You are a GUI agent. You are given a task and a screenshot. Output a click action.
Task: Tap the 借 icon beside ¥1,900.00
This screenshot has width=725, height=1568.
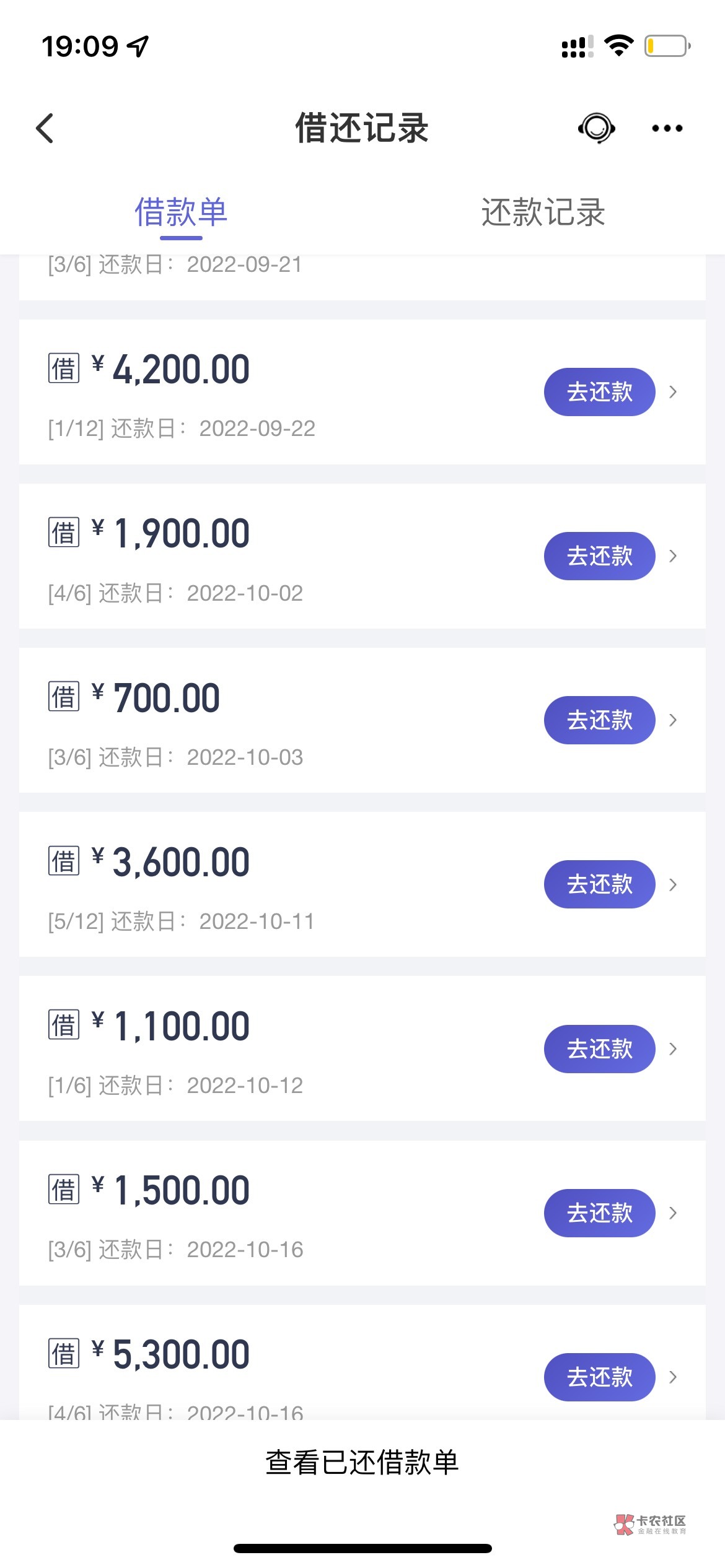pos(64,533)
